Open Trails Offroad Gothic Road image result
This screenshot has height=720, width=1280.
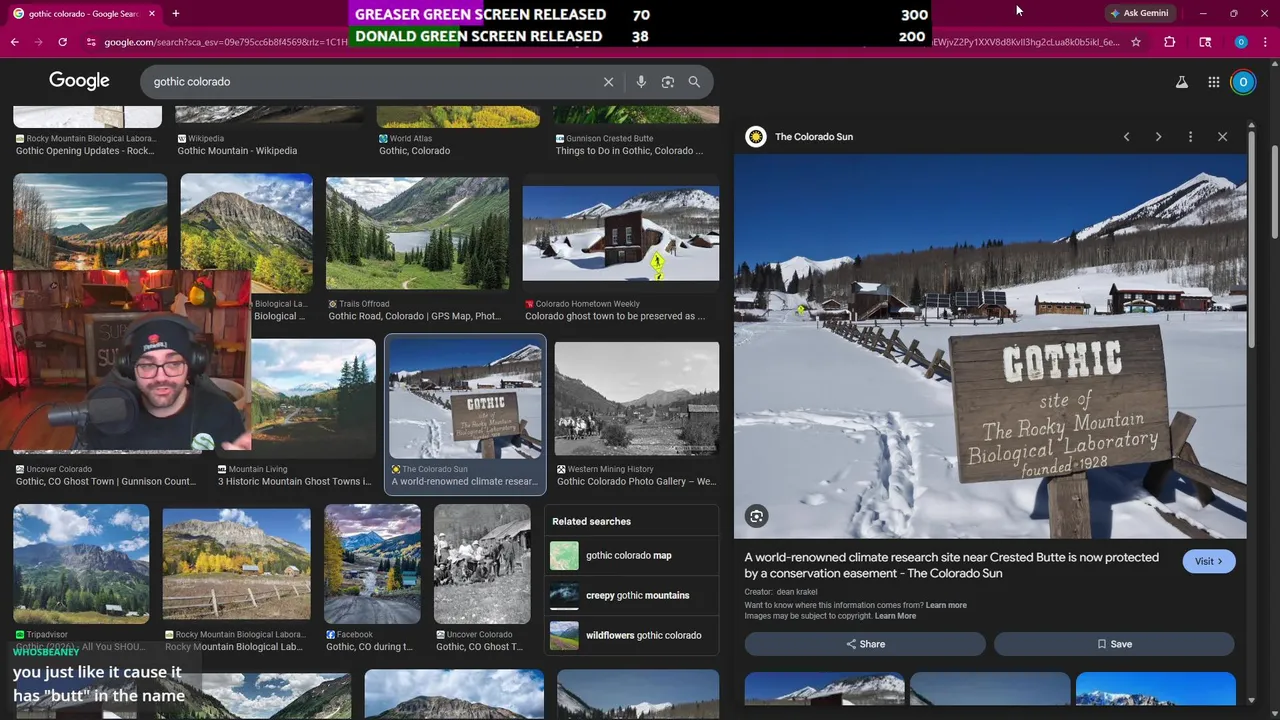pos(417,233)
